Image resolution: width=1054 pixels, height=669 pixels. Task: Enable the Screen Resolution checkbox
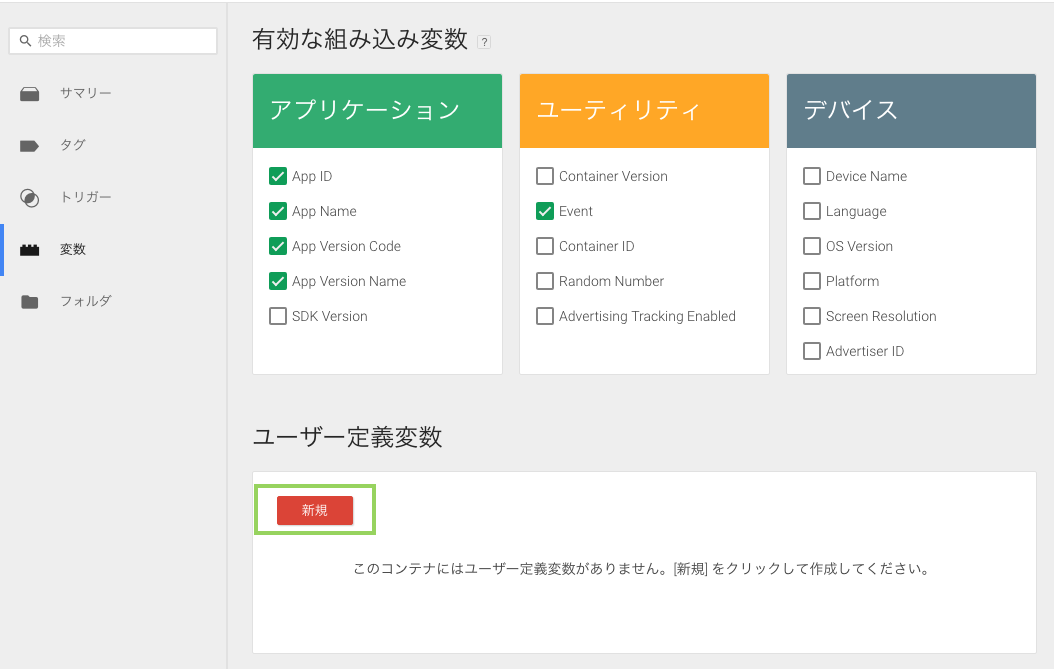812,316
